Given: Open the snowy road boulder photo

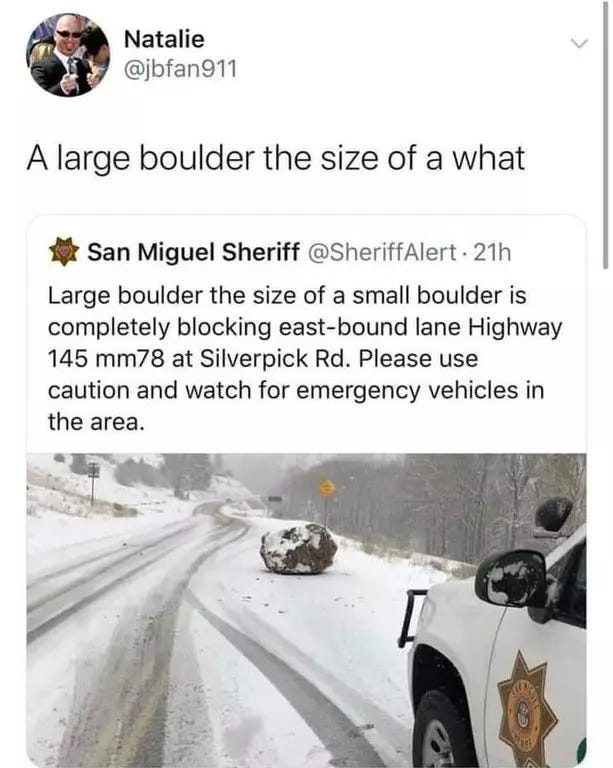Looking at the screenshot, I should [306, 610].
